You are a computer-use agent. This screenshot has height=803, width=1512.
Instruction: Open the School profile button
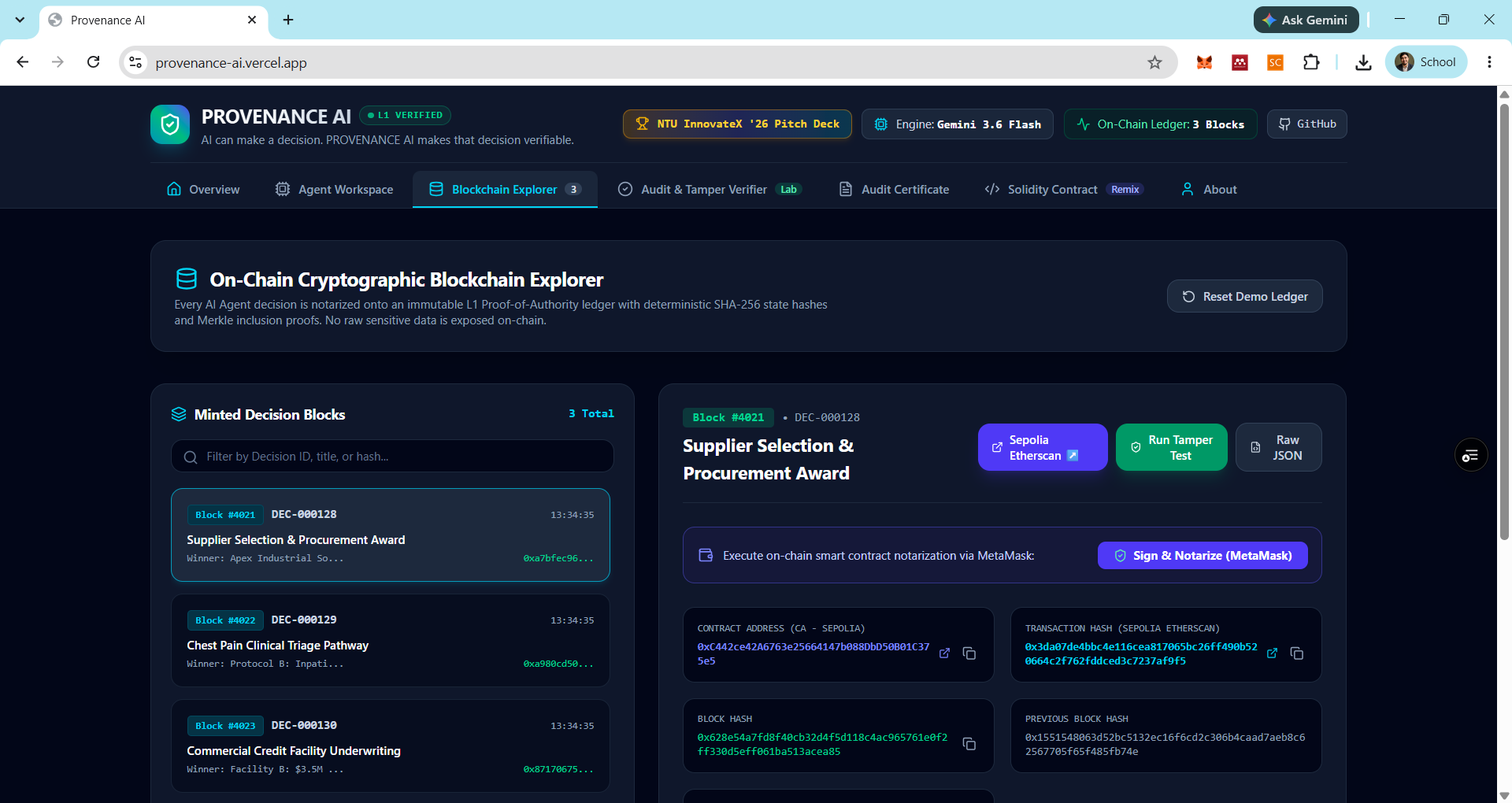tap(1426, 62)
